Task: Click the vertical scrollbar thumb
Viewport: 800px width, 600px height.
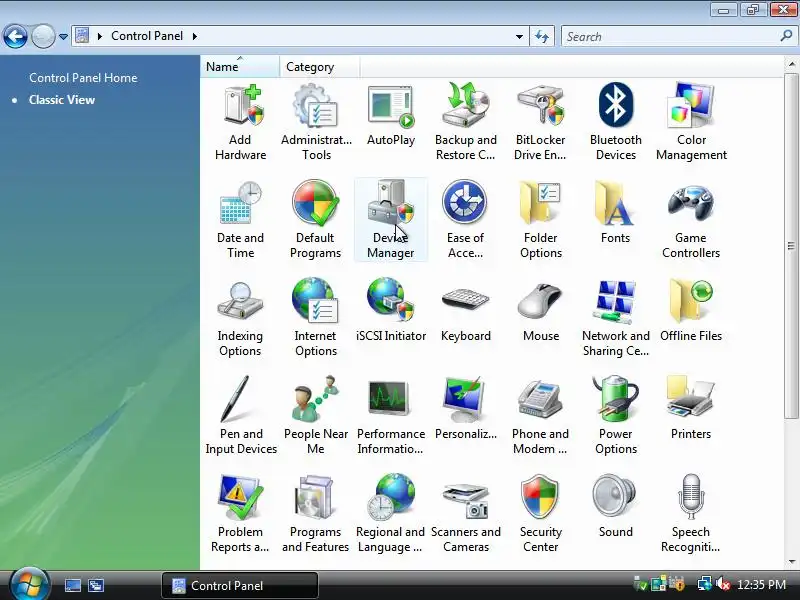Action: 792,246
